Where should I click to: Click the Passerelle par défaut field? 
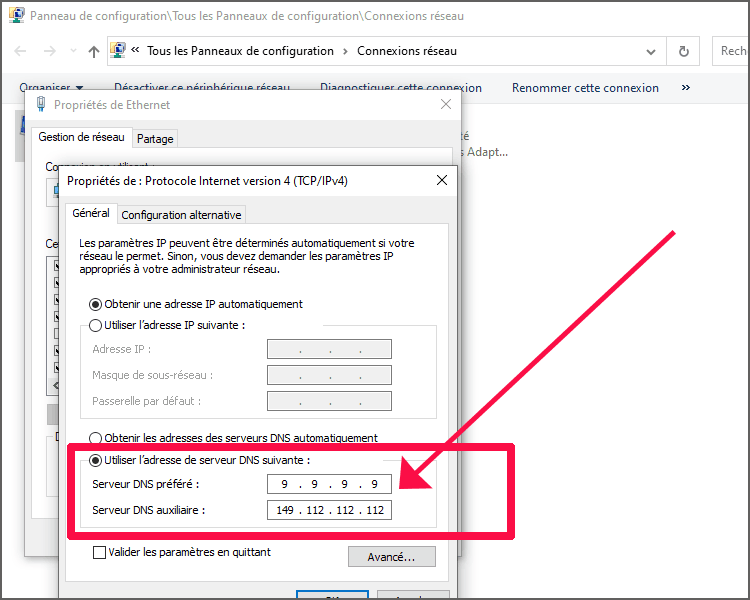pyautogui.click(x=329, y=401)
